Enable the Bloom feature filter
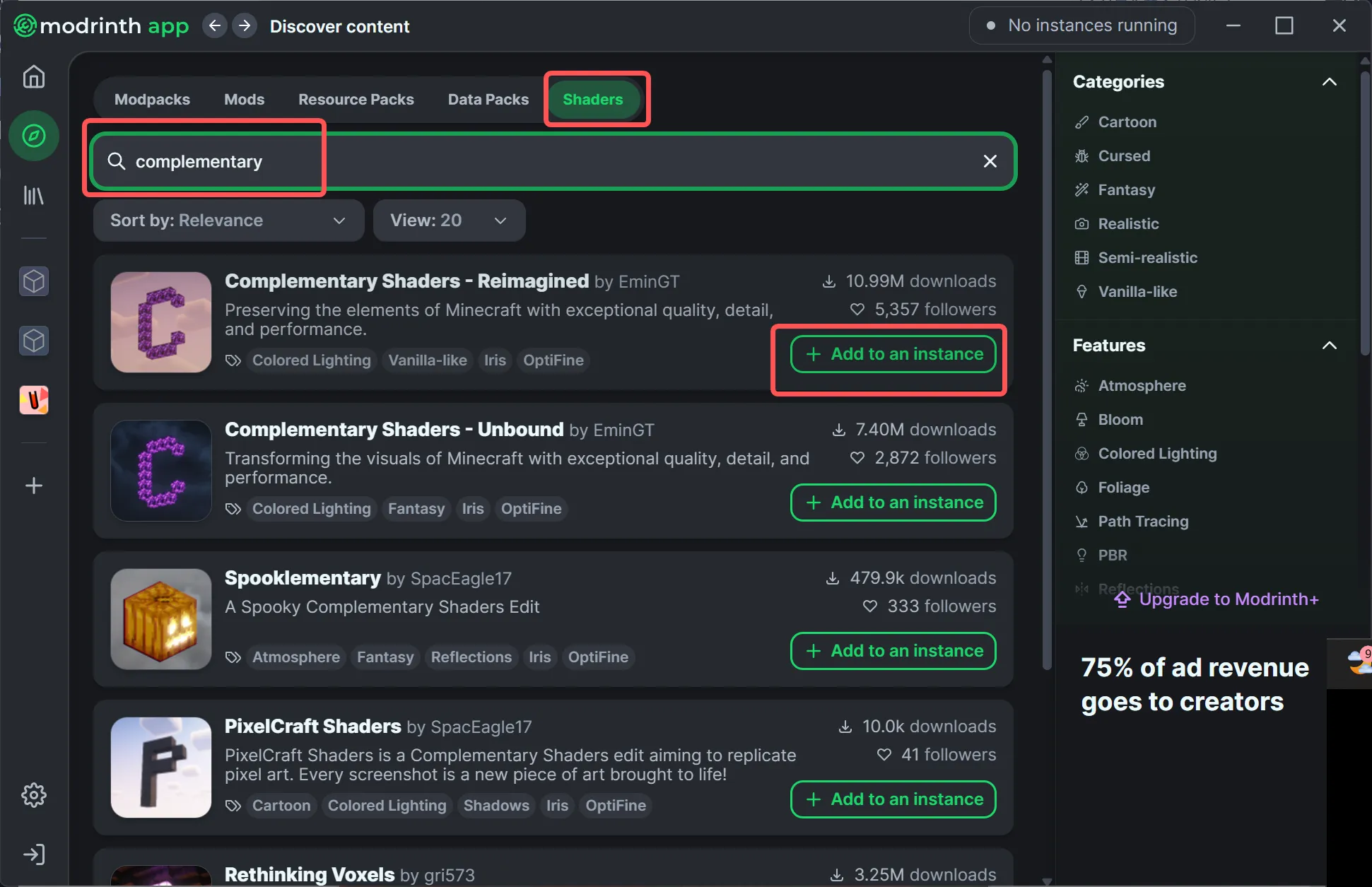Image resolution: width=1372 pixels, height=887 pixels. (1120, 419)
